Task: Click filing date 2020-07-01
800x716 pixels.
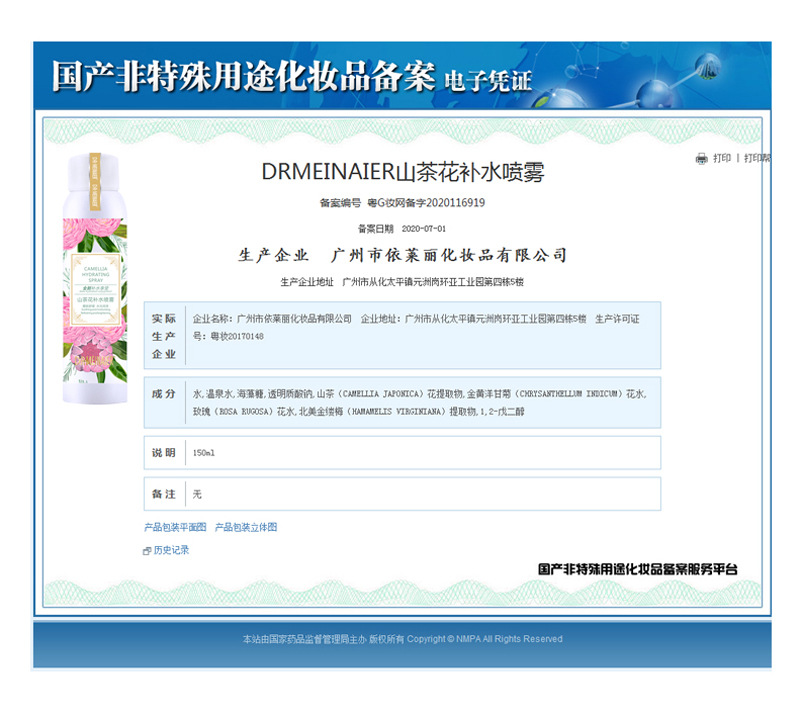Action: pyautogui.click(x=423, y=229)
